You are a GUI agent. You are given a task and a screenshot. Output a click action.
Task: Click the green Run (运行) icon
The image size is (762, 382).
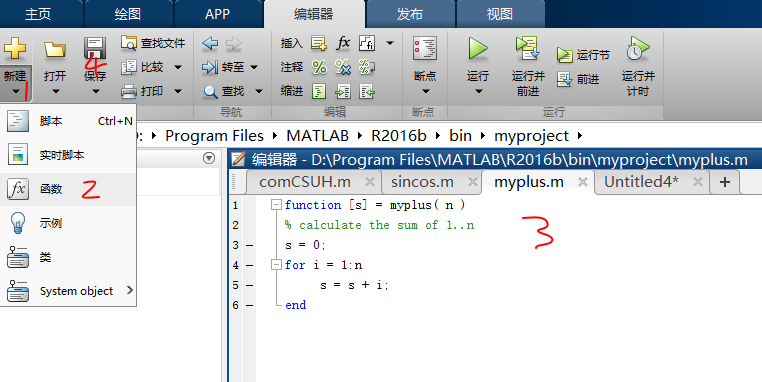coord(478,49)
